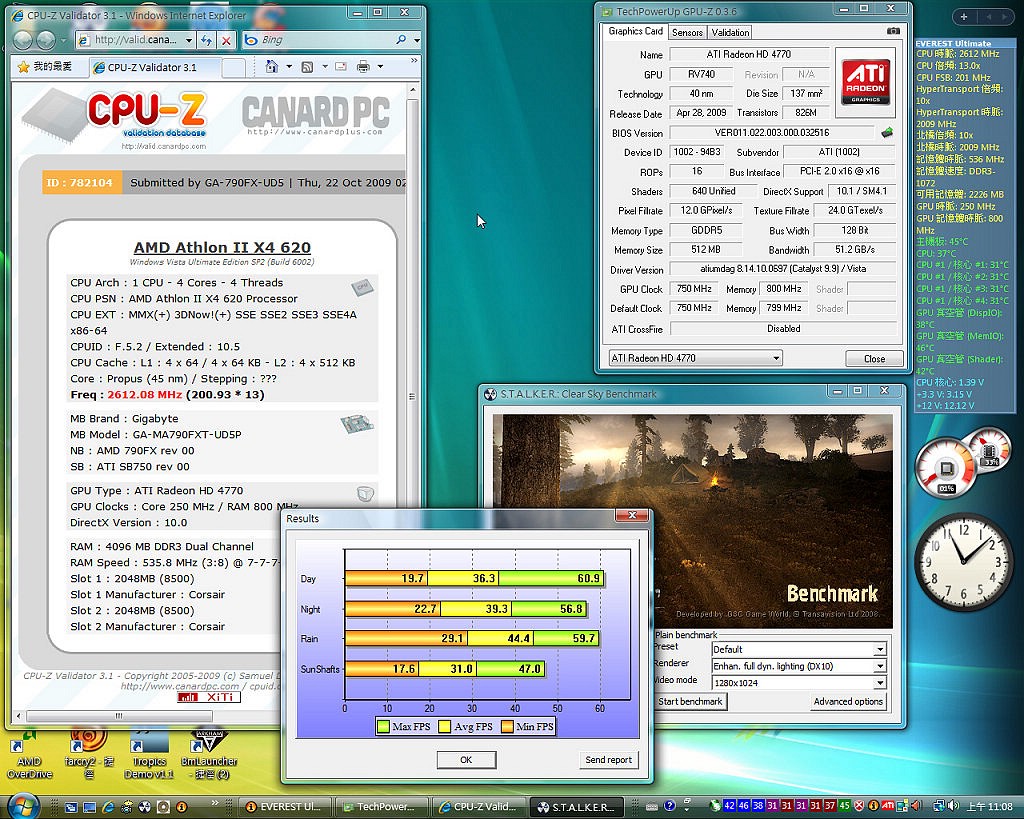Open the Bing search provider dropdown

(x=417, y=40)
